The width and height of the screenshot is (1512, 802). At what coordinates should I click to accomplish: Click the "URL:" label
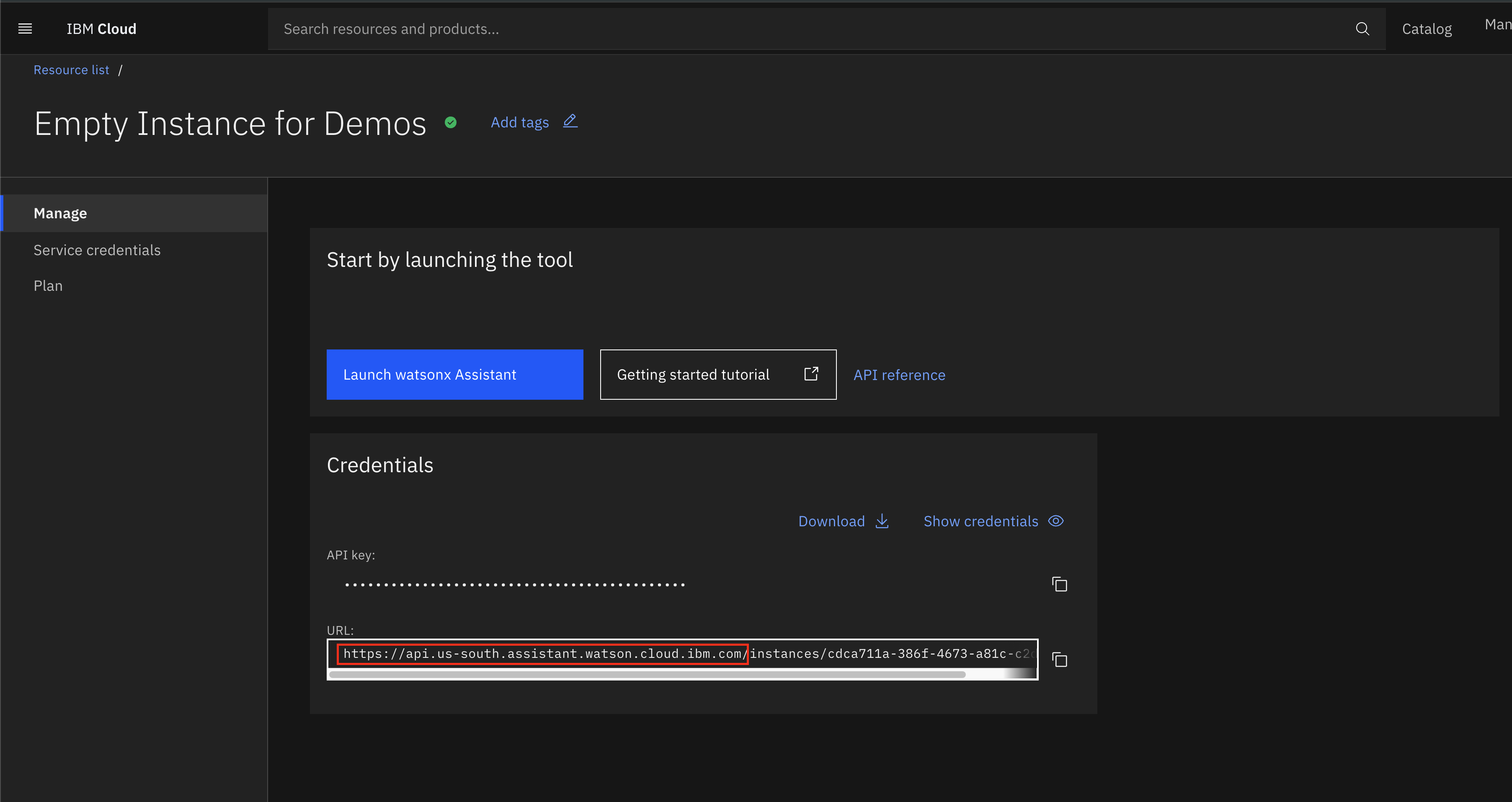pos(341,630)
